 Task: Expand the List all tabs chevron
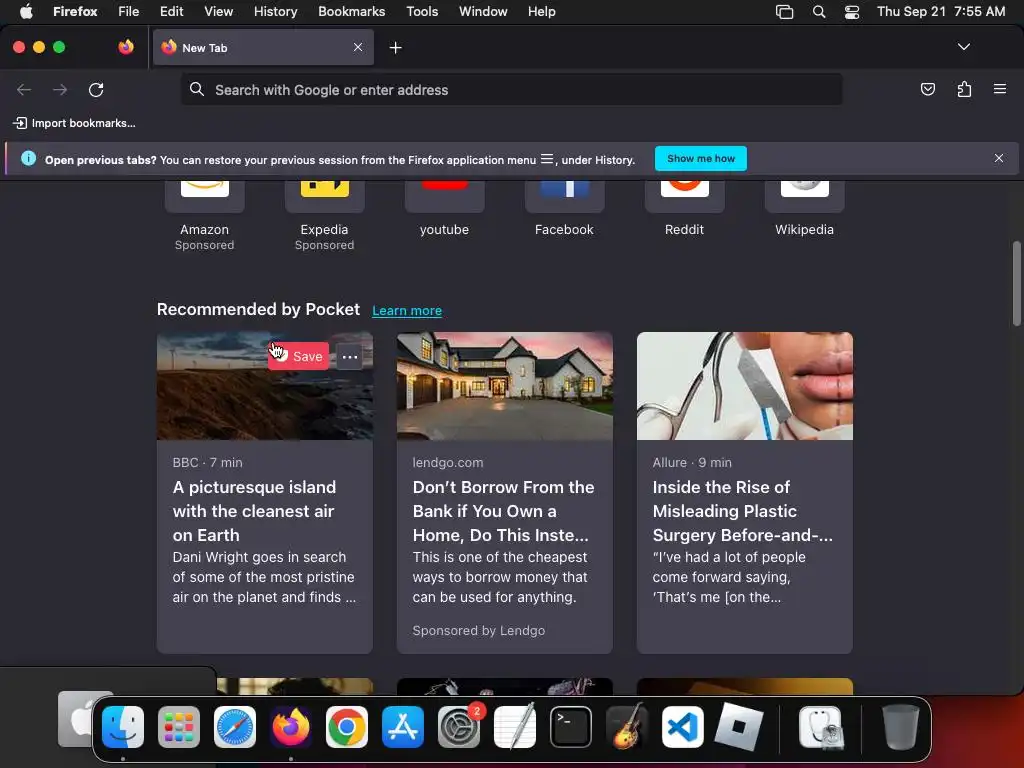coord(963,47)
